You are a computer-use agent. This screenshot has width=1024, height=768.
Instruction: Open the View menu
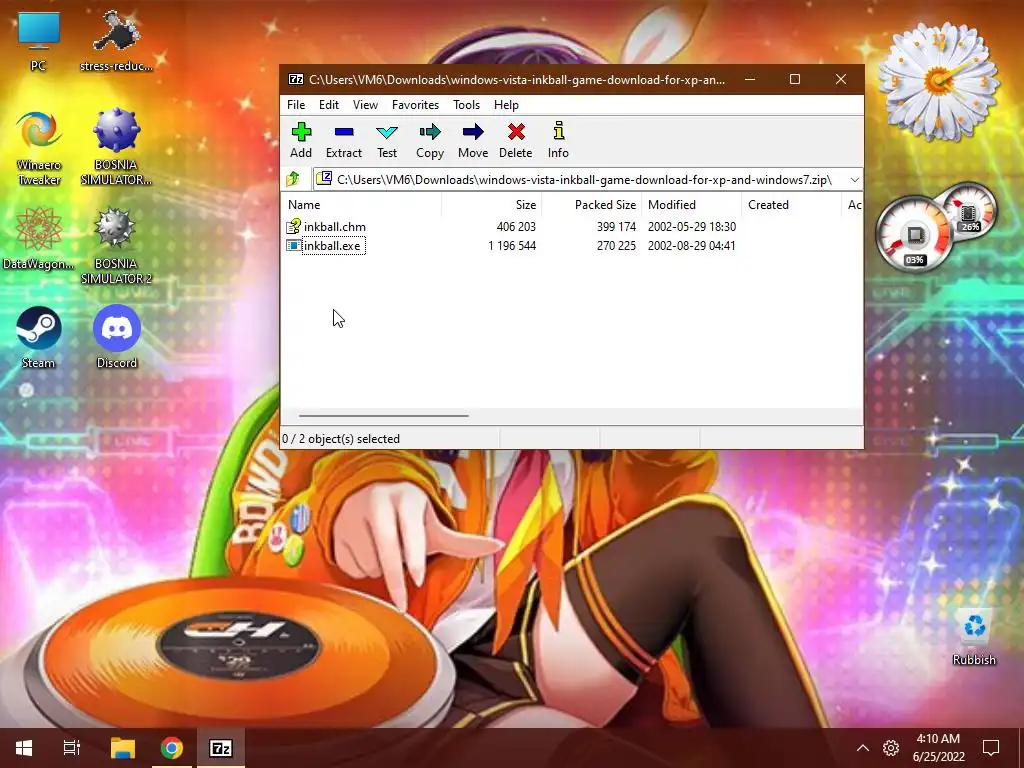365,104
